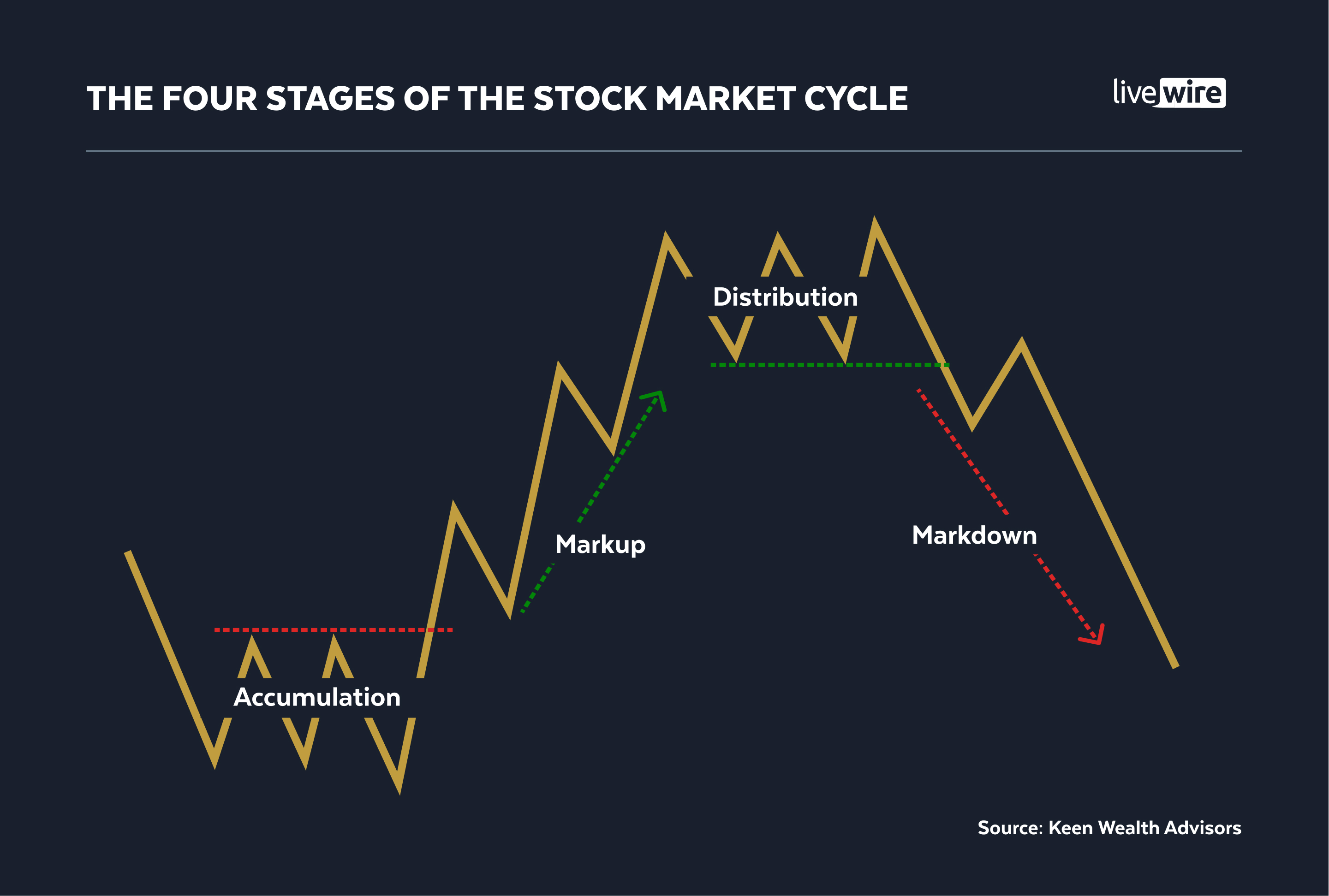Click the Distribution label

786,297
